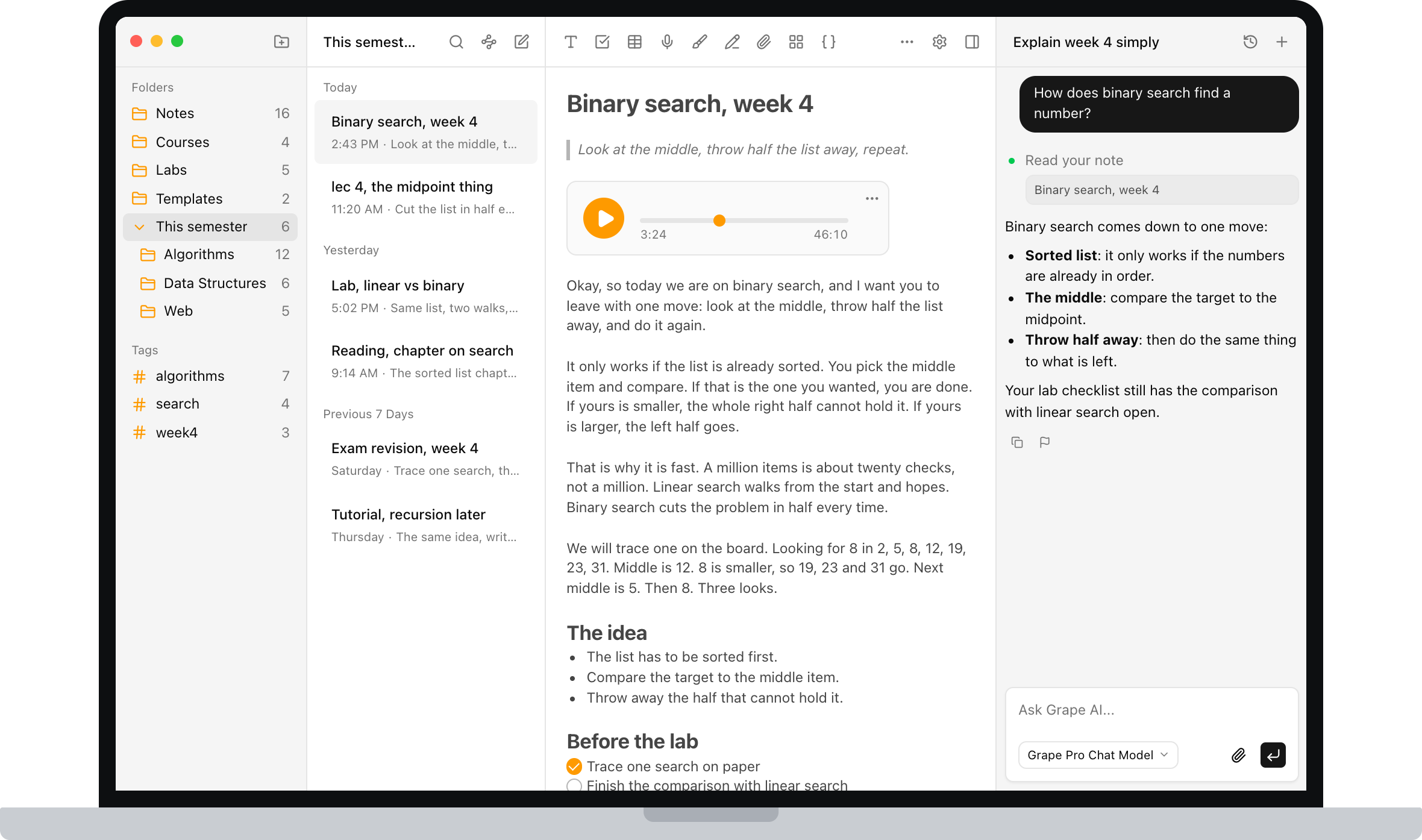Open the referenced note chip in the chat
Image resolution: width=1422 pixels, height=840 pixels.
1162,190
